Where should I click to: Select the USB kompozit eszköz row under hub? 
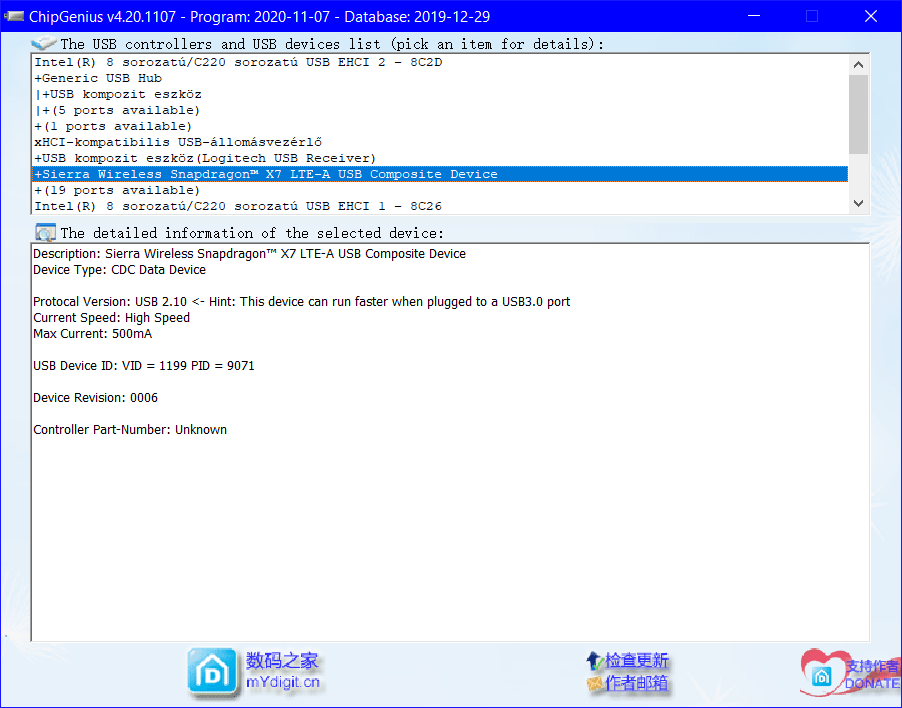tap(439, 94)
